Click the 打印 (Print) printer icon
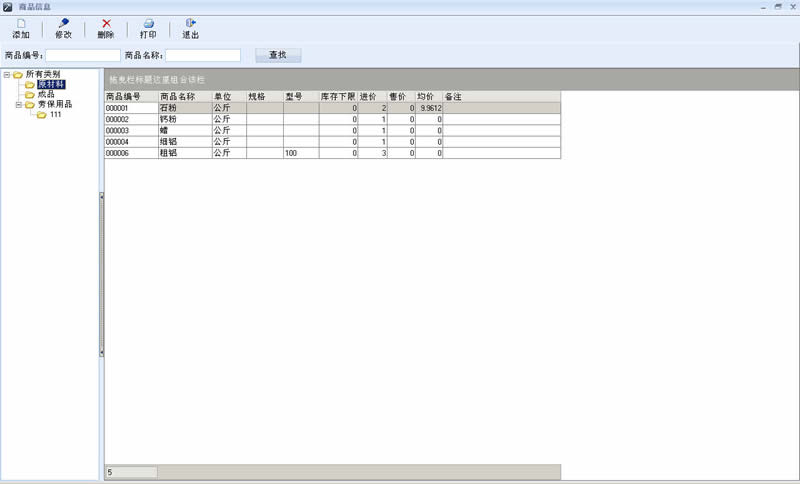The image size is (800, 484). pyautogui.click(x=148, y=23)
